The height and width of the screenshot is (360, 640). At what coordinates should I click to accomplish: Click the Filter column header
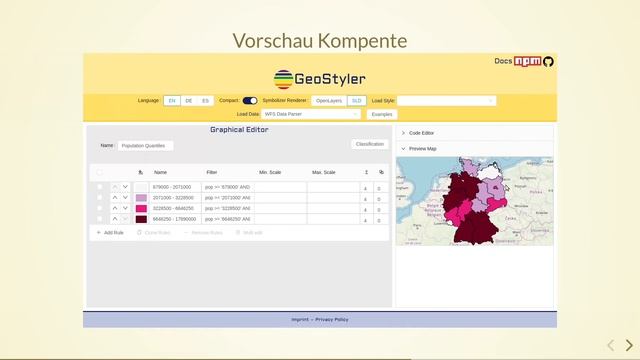(212, 172)
